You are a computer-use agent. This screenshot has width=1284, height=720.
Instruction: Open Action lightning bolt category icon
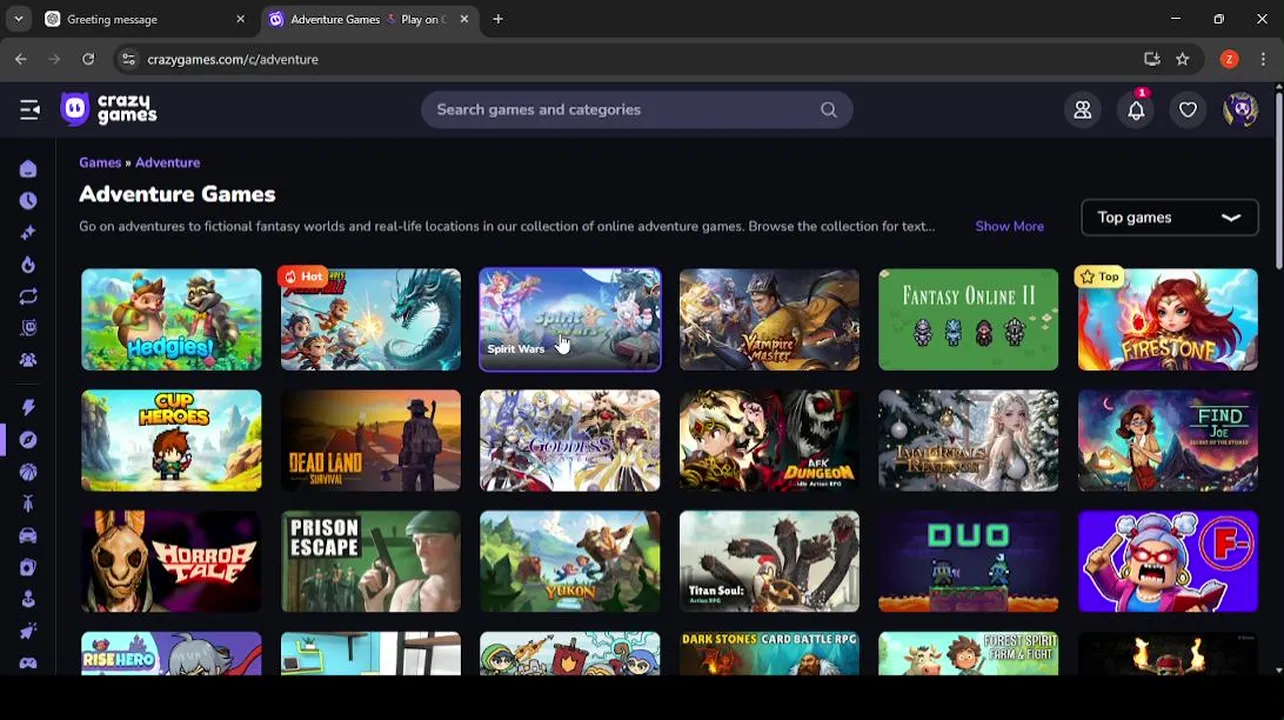pos(28,407)
